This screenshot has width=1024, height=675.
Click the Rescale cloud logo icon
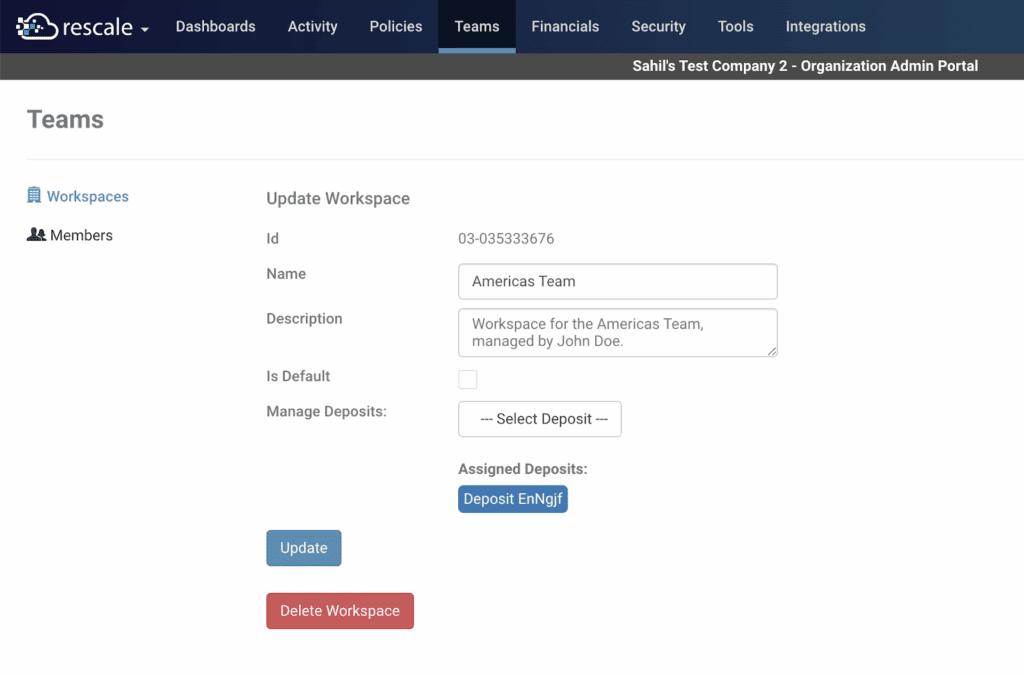pos(37,27)
